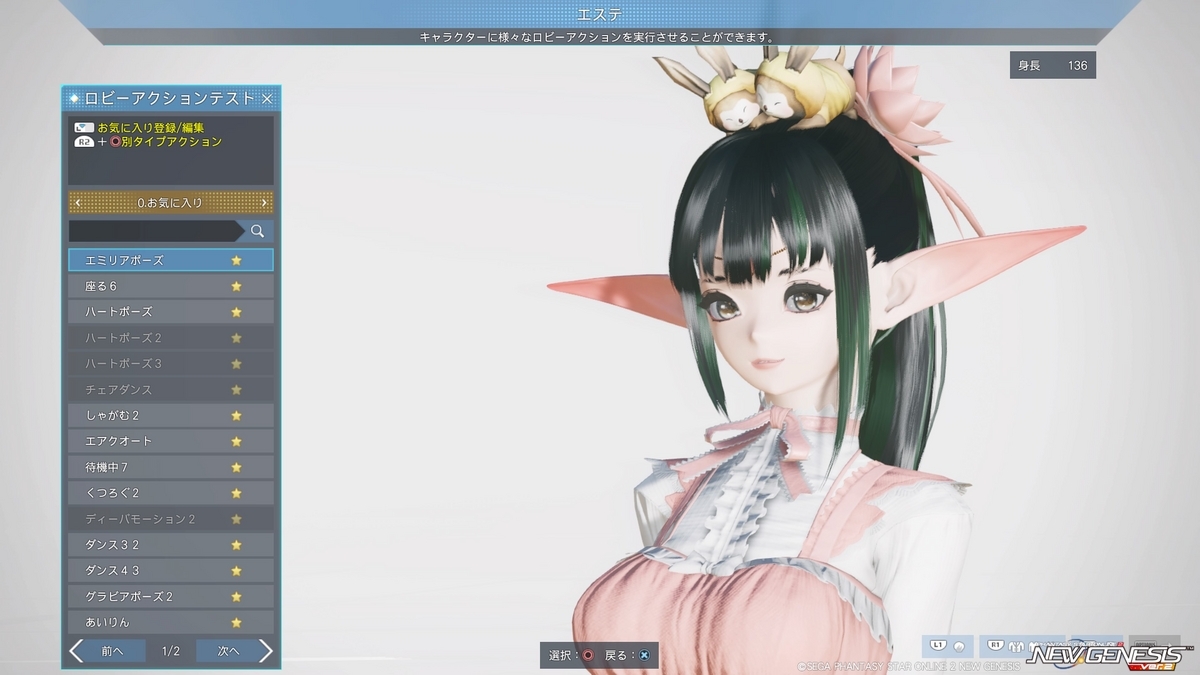Screen dimensions: 1200x675
Task: Toggle favorite star on 待機中7
Action: coord(236,467)
